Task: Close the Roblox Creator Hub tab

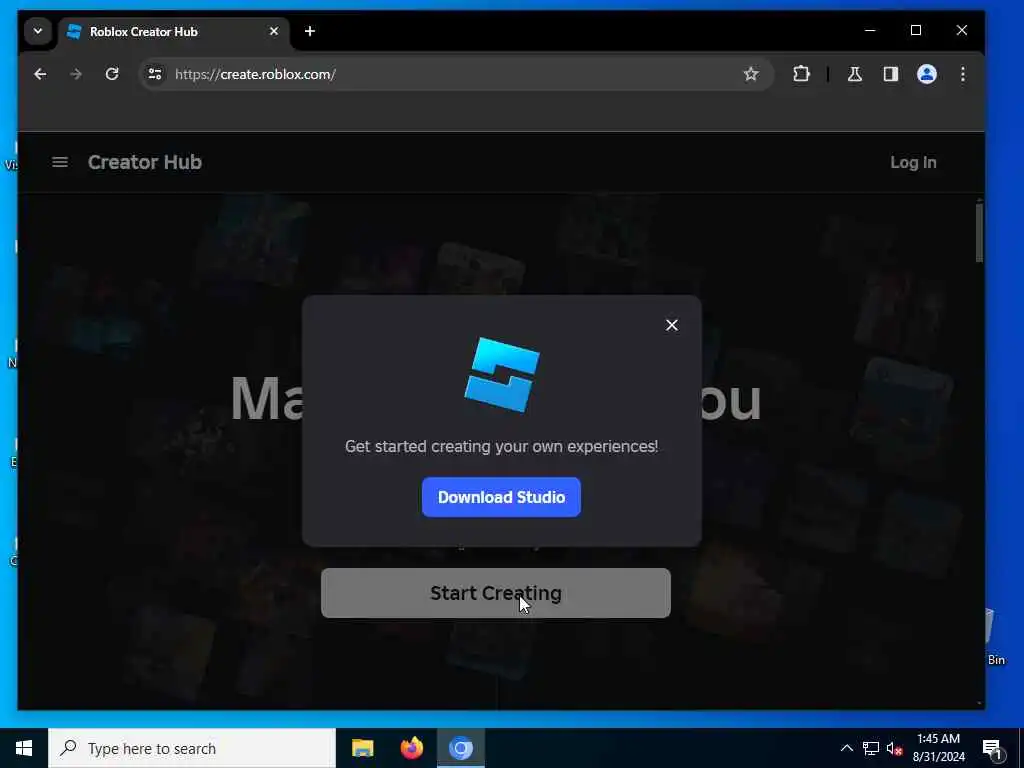Action: [x=274, y=31]
